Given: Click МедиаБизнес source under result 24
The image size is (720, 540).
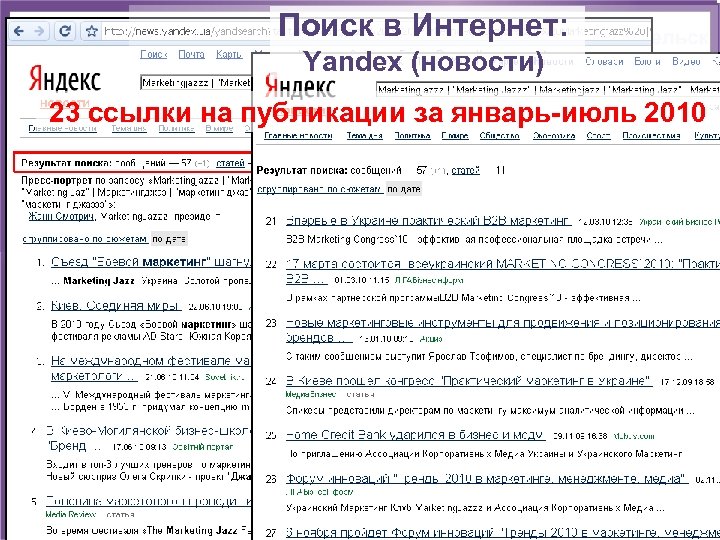Looking at the screenshot, I should click(310, 394).
